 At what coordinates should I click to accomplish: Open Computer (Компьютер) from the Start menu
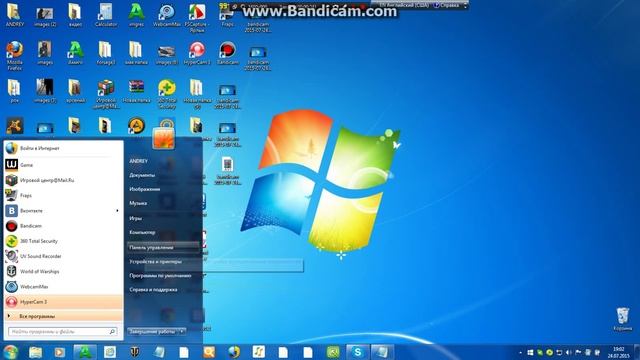pos(142,232)
